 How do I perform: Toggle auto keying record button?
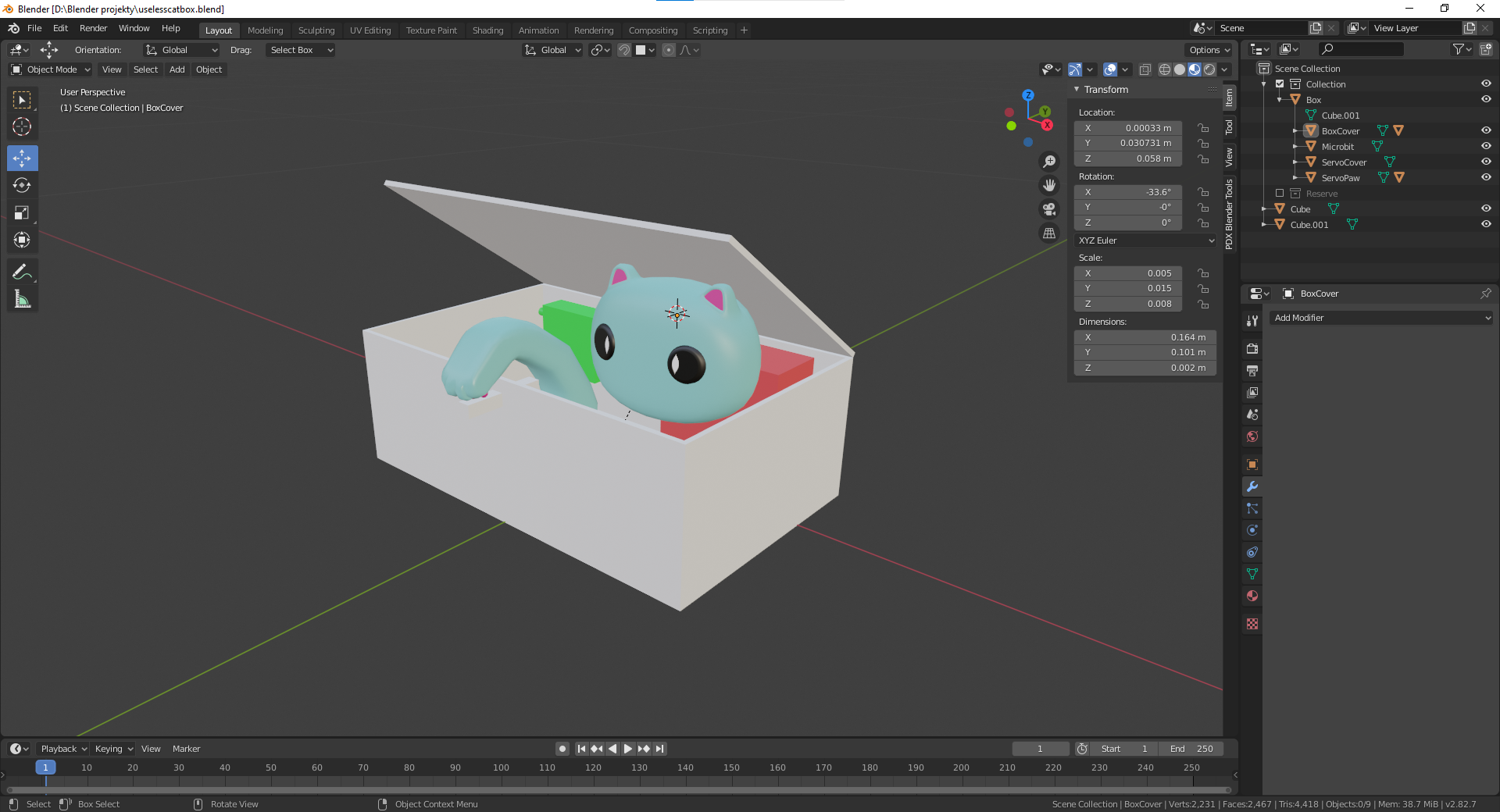[x=562, y=749]
